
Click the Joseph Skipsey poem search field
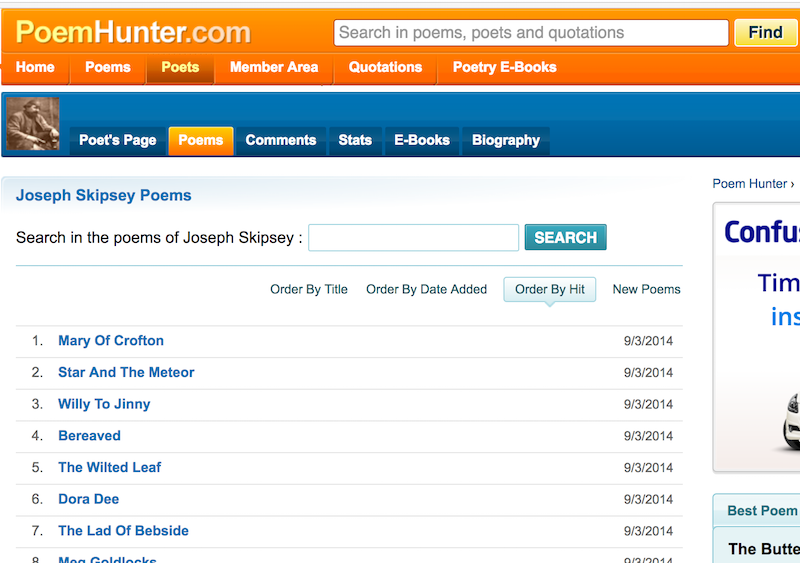413,238
